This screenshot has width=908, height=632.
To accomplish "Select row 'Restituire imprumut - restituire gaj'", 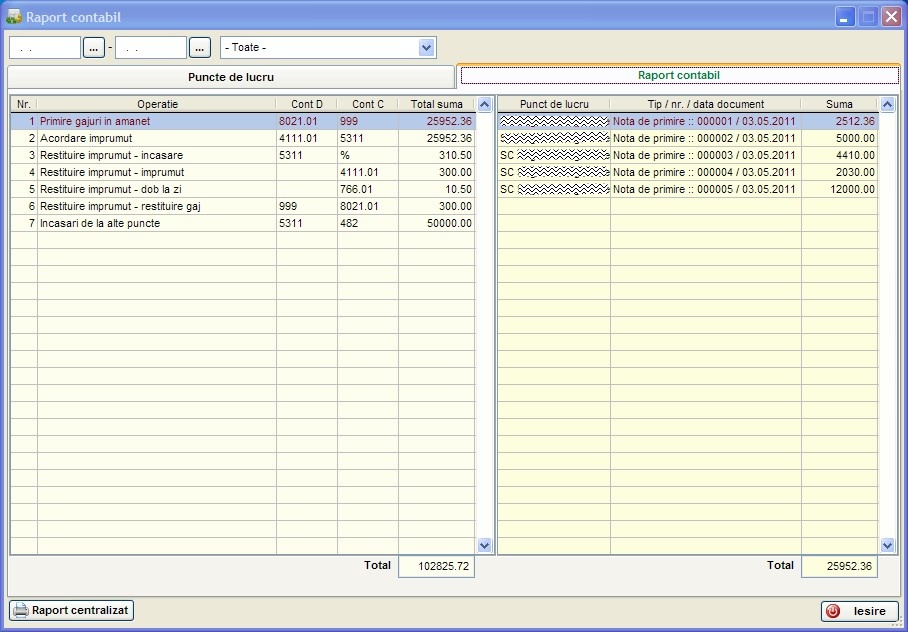I will [243, 206].
